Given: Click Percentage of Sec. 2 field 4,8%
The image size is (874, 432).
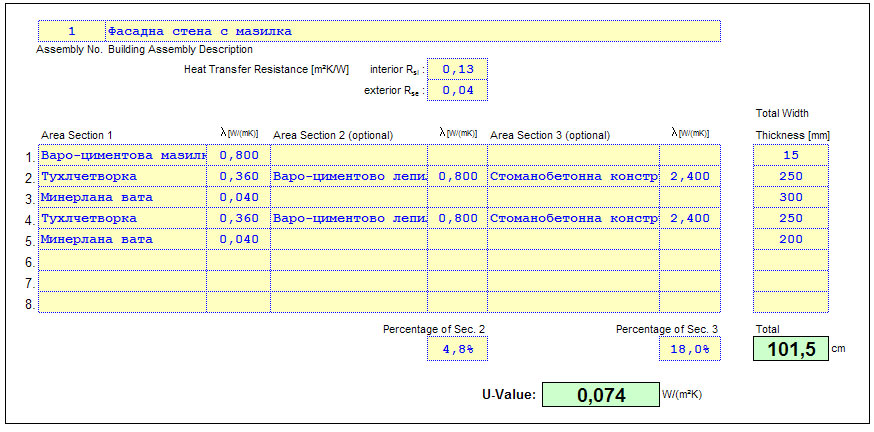Looking at the screenshot, I should click(x=458, y=349).
